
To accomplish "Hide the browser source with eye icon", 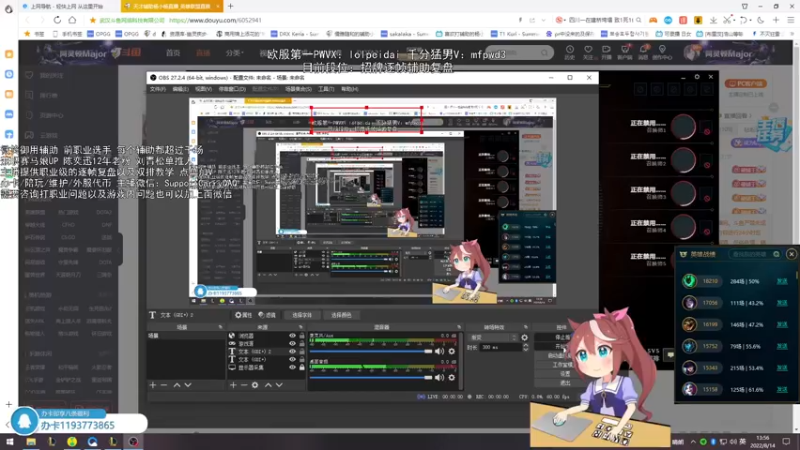I will tap(292, 336).
